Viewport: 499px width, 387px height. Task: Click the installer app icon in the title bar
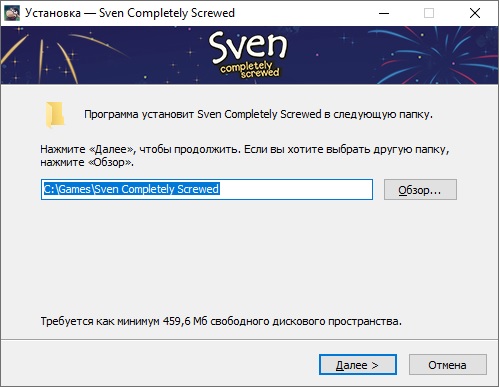pos(12,13)
